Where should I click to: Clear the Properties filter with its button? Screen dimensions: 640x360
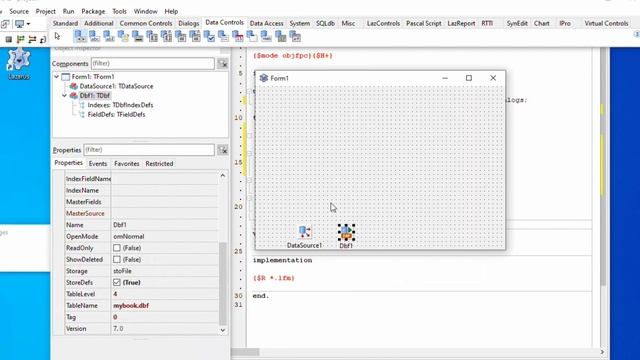click(222, 150)
